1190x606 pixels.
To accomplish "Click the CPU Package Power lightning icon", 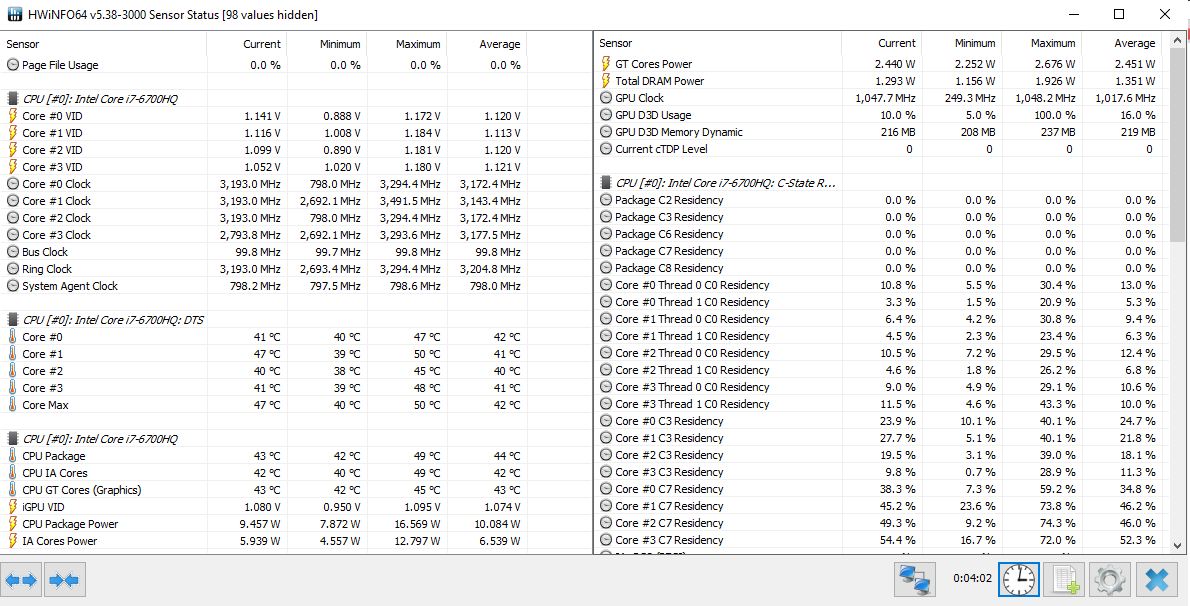I will click(x=12, y=524).
